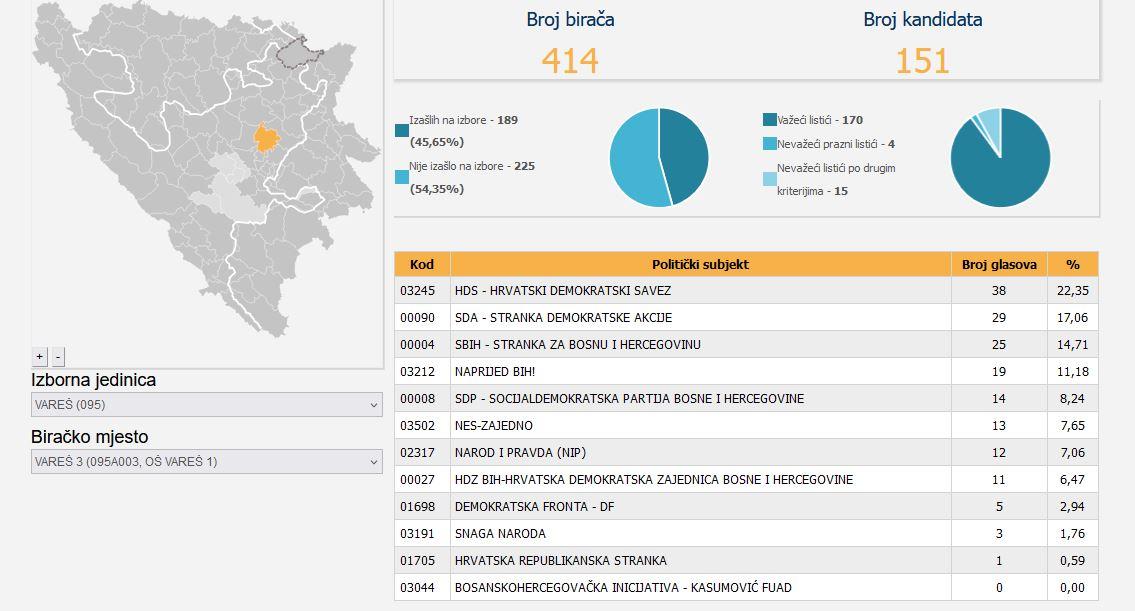Click party code 00004

418,345
